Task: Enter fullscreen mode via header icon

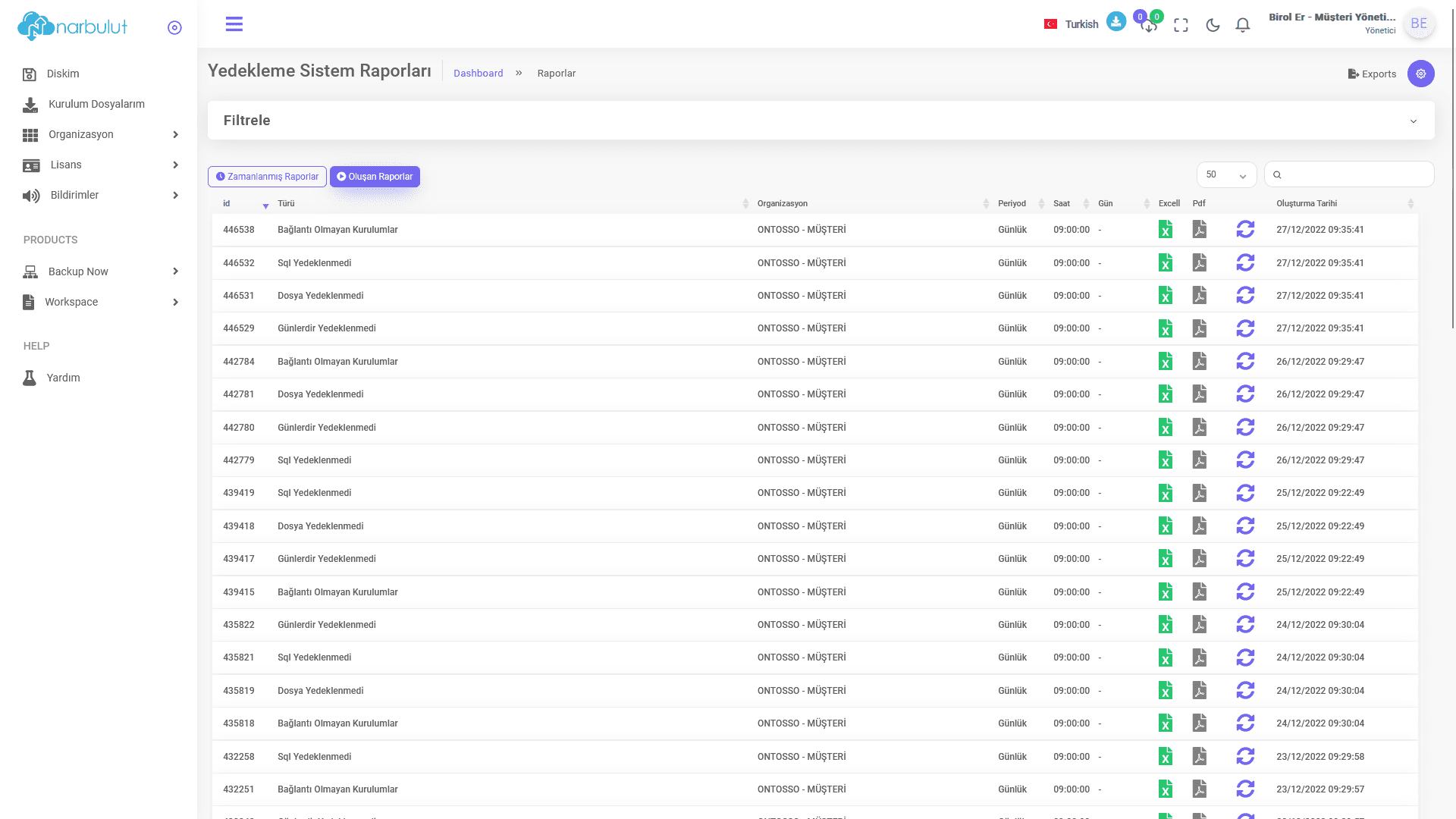Action: [x=1181, y=25]
